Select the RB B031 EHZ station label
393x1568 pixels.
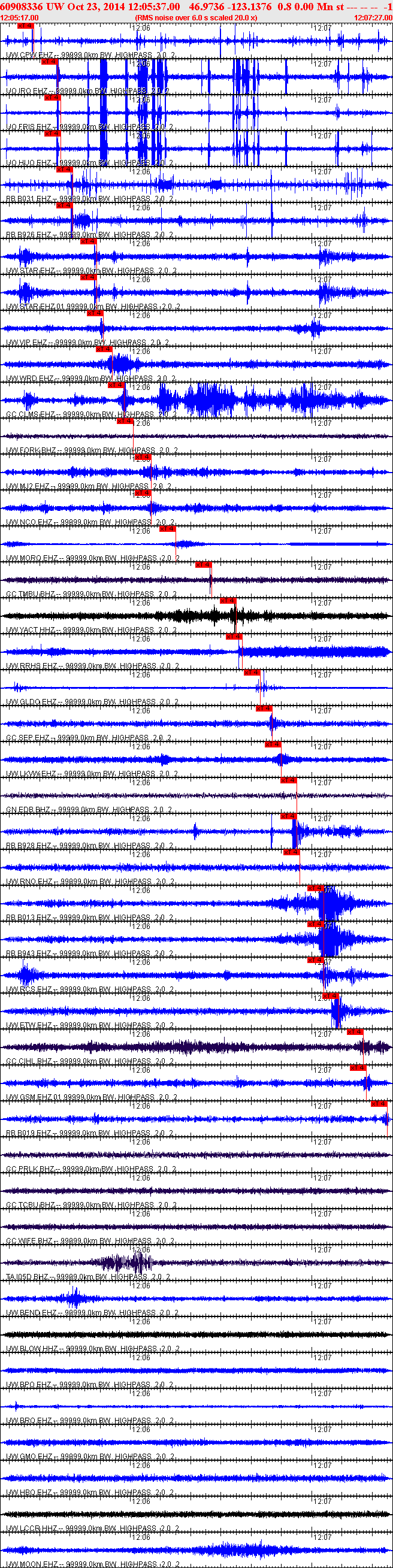[x=89, y=199]
